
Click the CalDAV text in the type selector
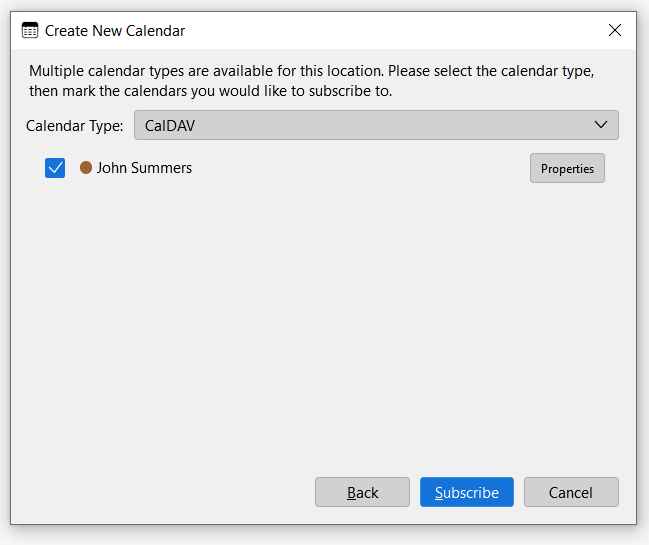tap(170, 125)
